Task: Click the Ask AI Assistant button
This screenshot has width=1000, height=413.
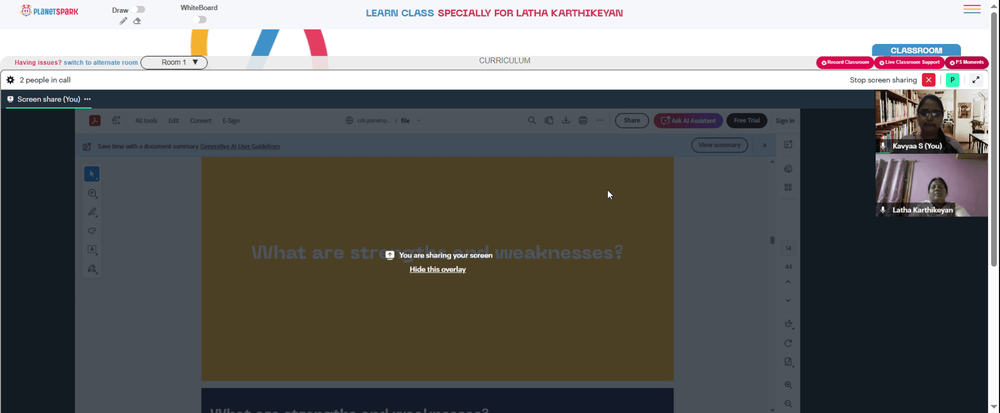Action: (x=688, y=120)
